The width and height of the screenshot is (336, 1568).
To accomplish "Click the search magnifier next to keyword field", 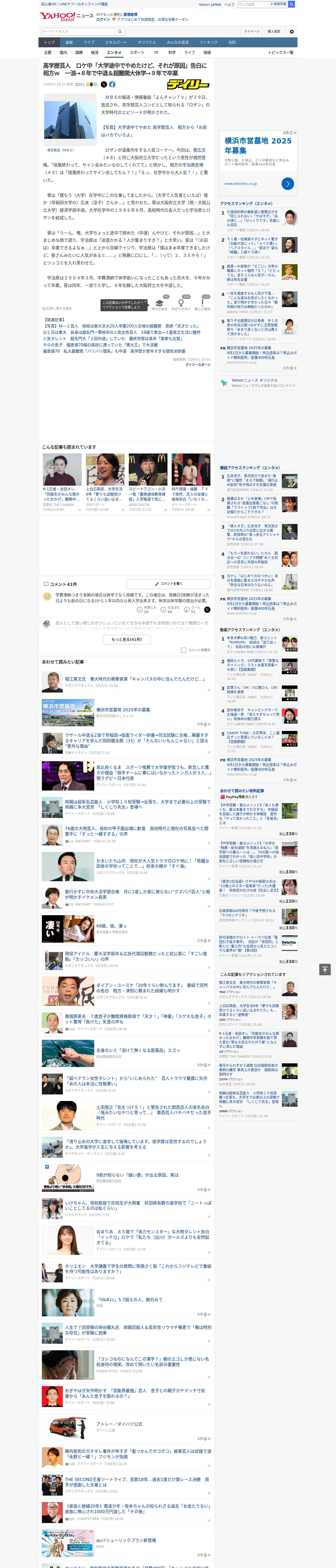I will 120,32.
